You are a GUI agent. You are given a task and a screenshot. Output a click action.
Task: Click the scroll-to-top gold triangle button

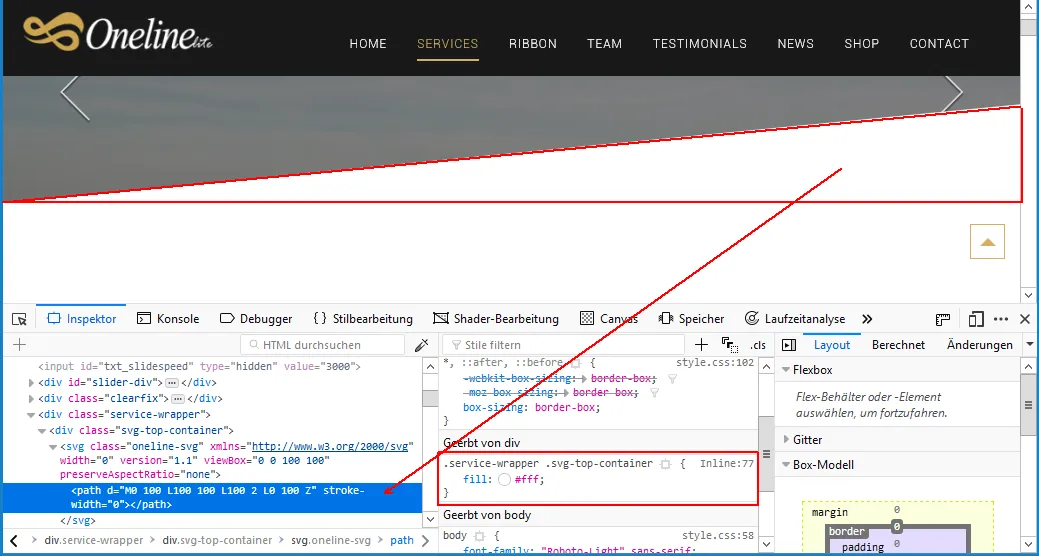(987, 241)
